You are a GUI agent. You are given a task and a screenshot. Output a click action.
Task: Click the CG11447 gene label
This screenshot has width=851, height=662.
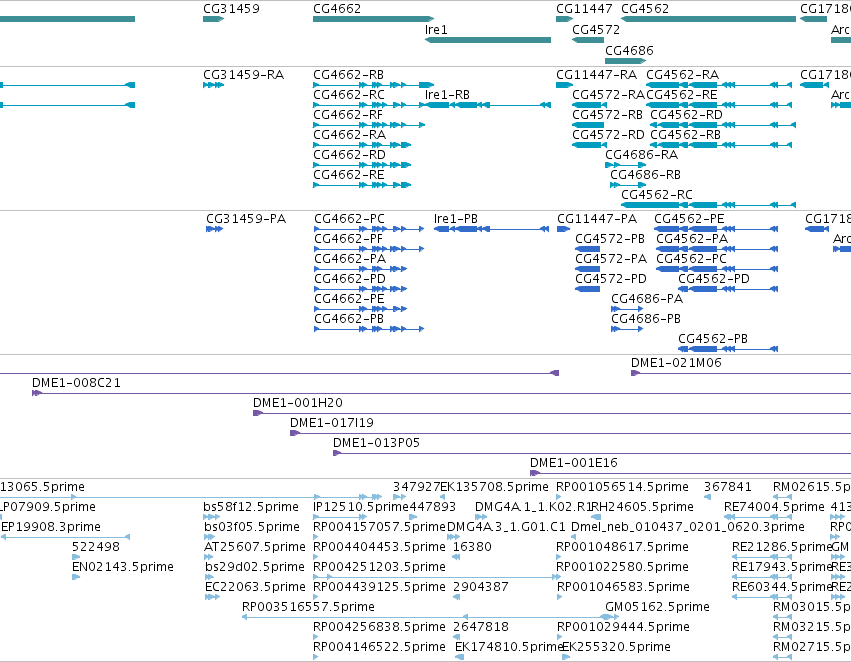(584, 9)
